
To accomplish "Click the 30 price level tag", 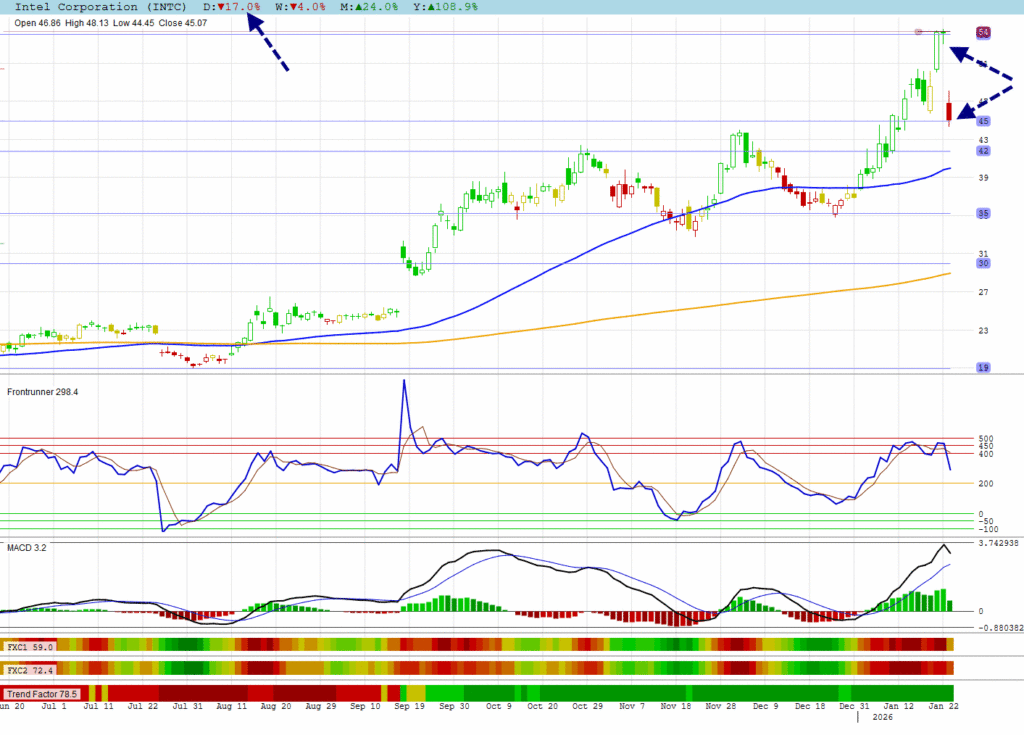I will pyautogui.click(x=983, y=263).
